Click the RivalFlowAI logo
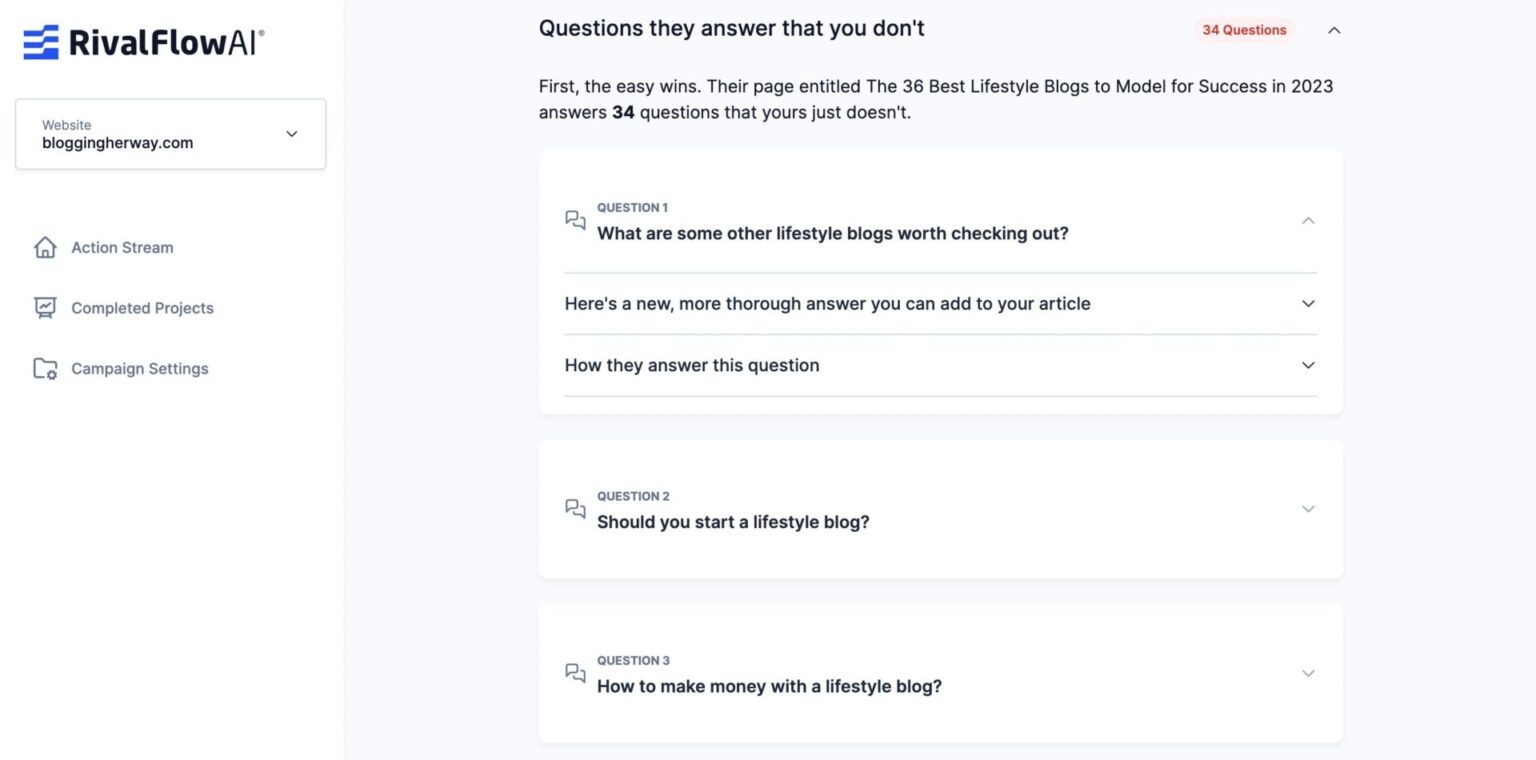The width and height of the screenshot is (1536, 760). click(x=140, y=42)
